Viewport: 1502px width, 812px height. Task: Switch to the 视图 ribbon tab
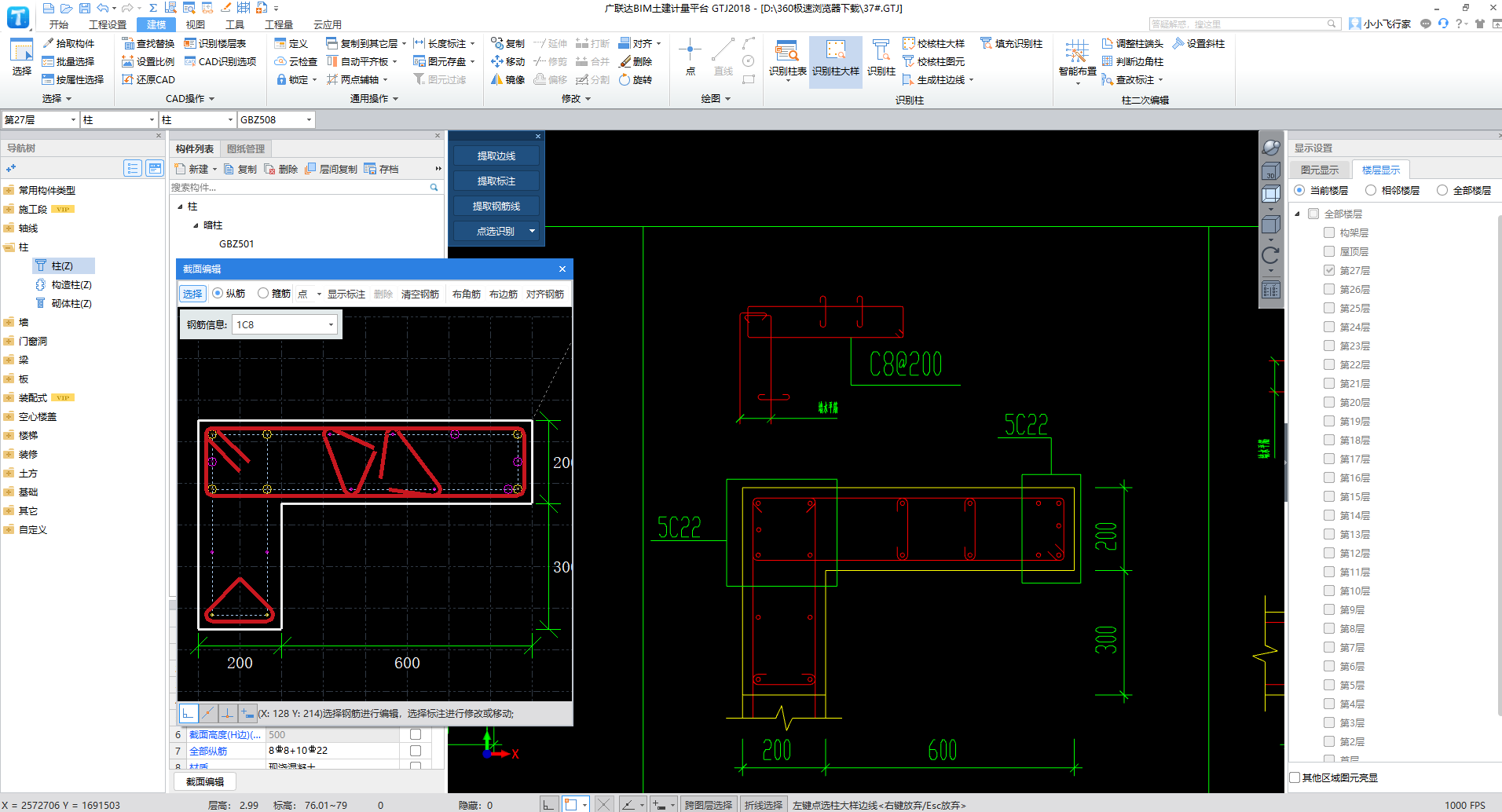(x=196, y=24)
